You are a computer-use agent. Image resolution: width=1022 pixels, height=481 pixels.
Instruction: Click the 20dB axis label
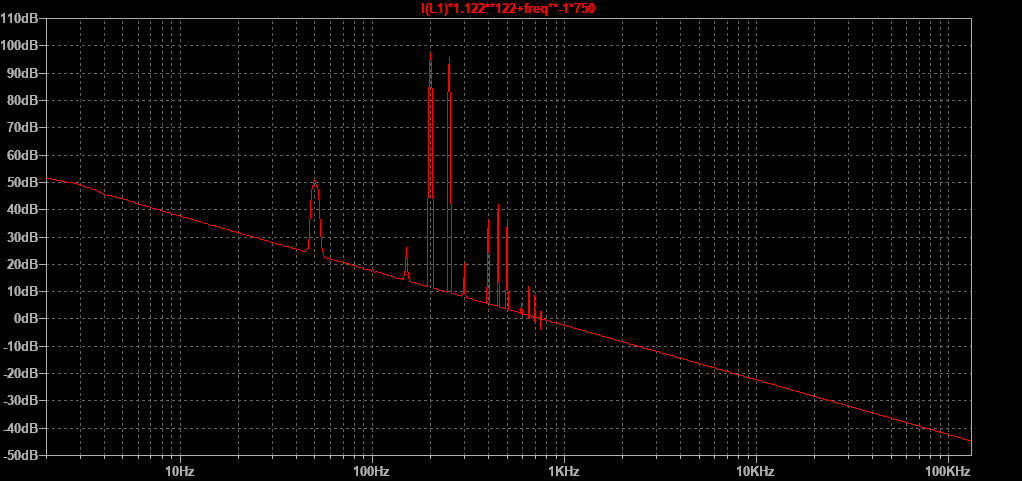pyautogui.click(x=23, y=264)
